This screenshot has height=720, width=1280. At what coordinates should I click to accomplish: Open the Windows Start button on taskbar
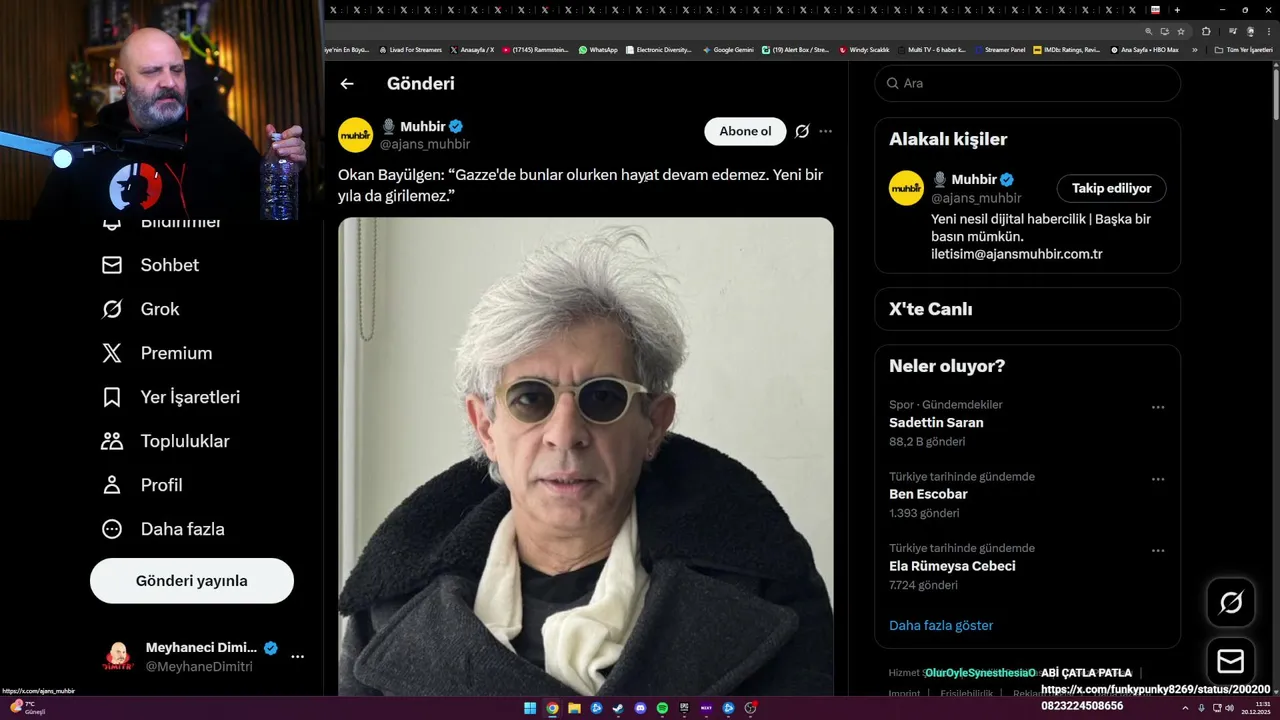point(530,708)
